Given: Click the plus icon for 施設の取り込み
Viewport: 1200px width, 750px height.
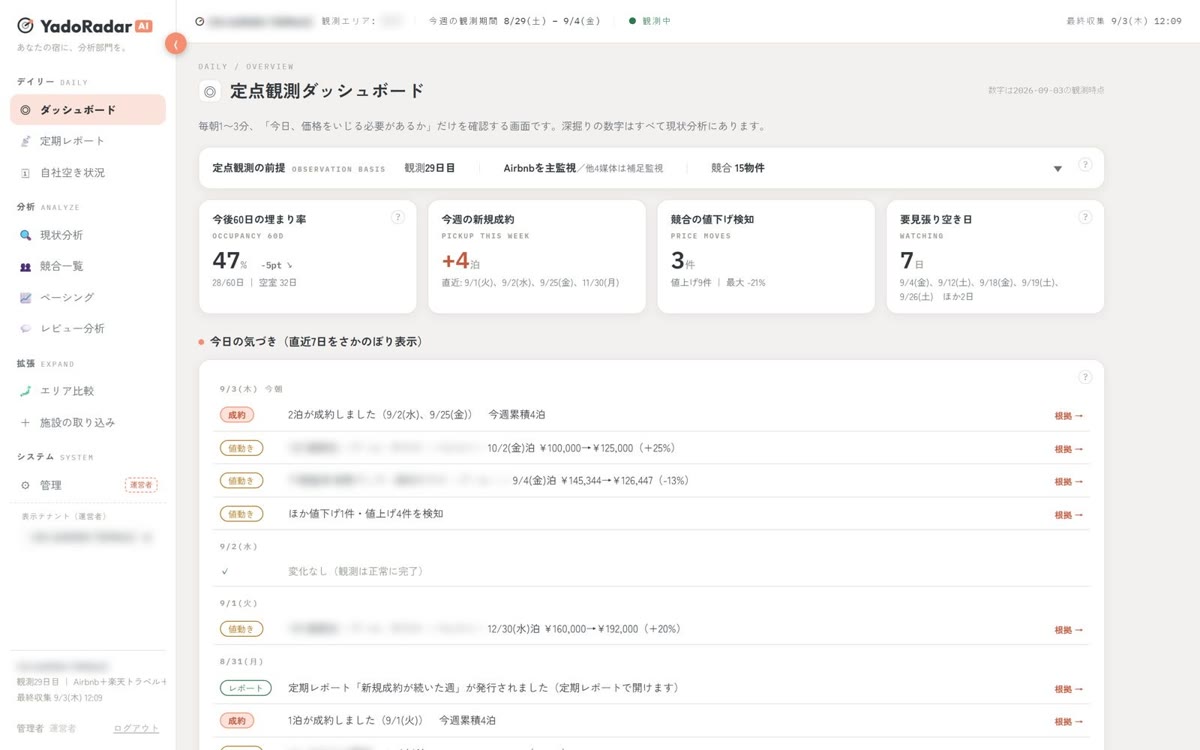Looking at the screenshot, I should coord(26,422).
